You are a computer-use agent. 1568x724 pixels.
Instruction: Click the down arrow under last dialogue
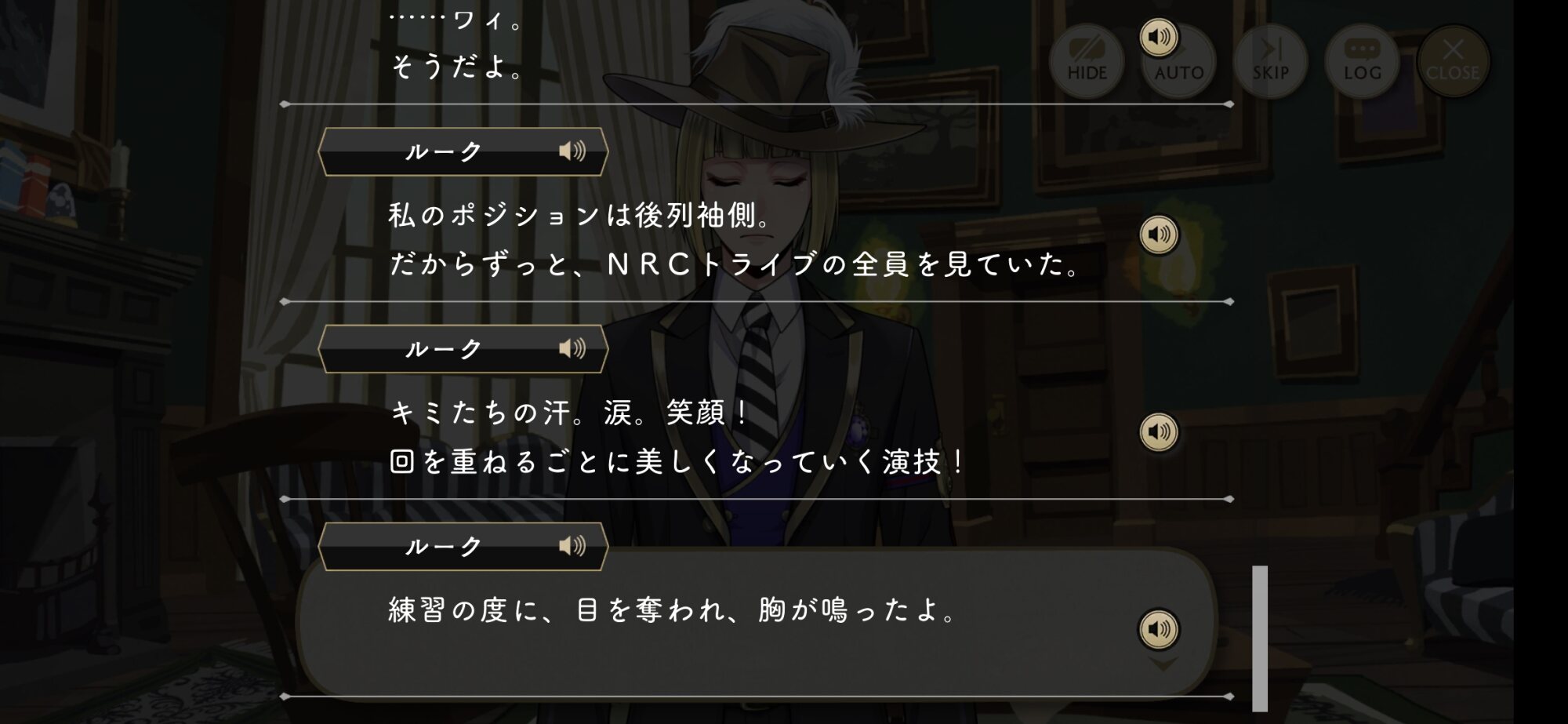click(x=1163, y=664)
